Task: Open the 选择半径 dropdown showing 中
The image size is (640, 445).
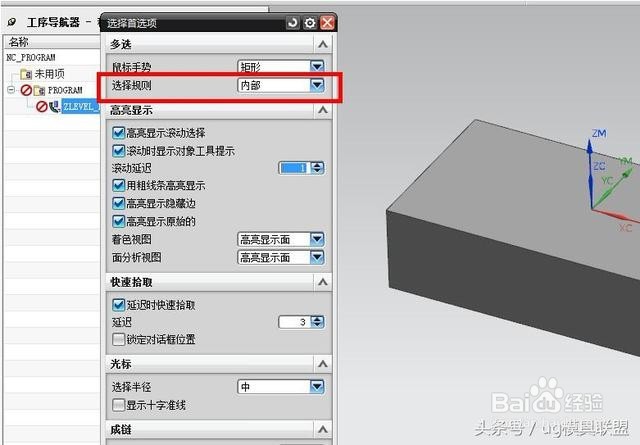Action: click(281, 387)
